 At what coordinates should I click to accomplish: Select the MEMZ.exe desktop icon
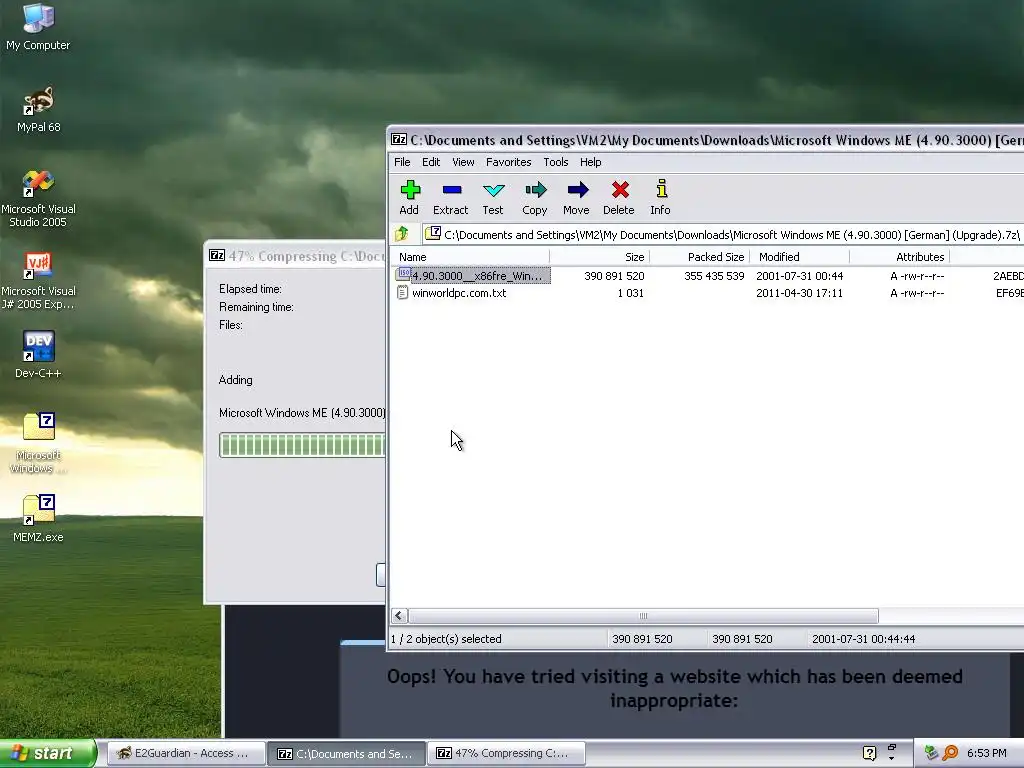[39, 519]
